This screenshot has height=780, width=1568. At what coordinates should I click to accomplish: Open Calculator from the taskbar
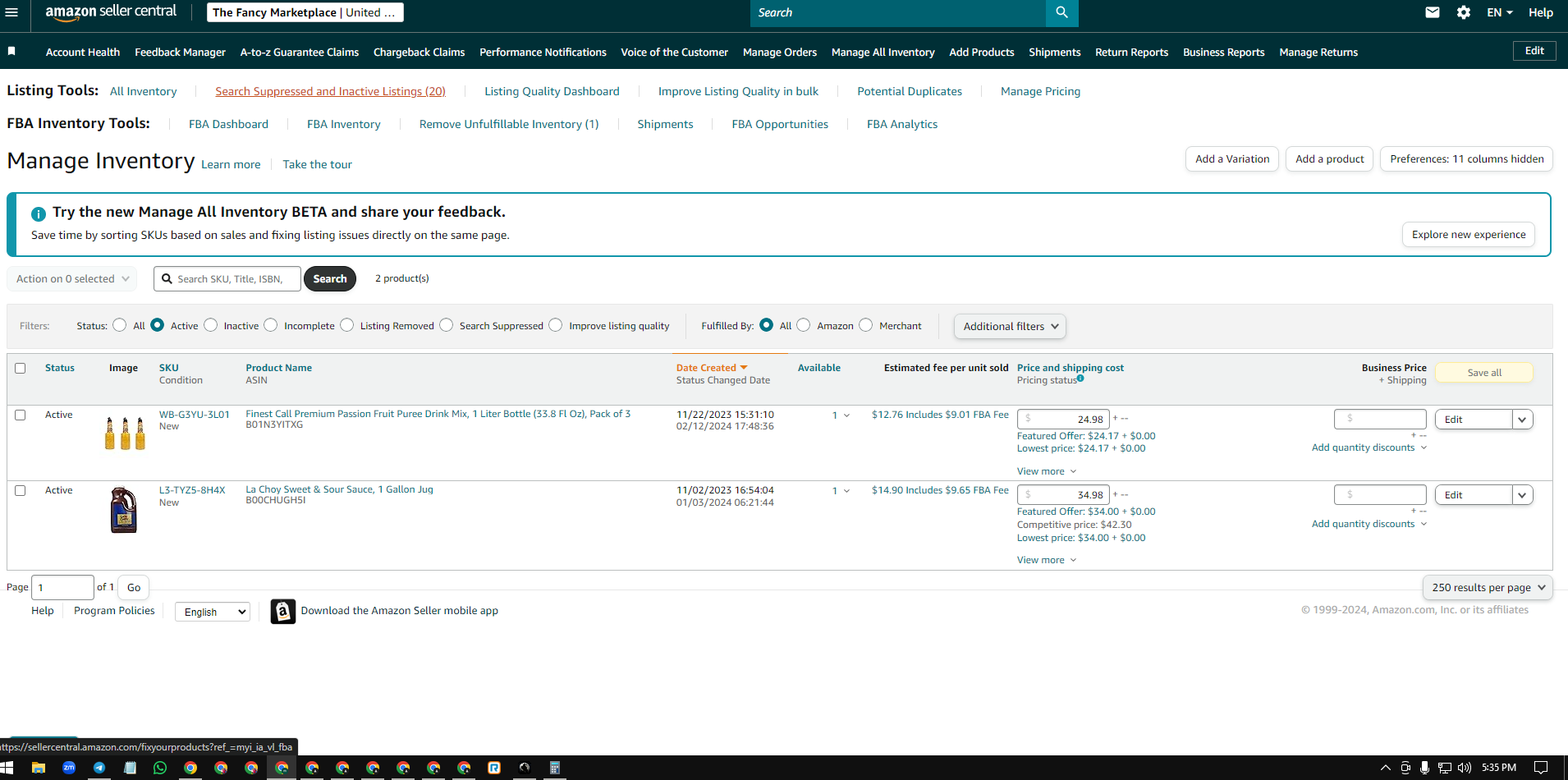click(555, 768)
